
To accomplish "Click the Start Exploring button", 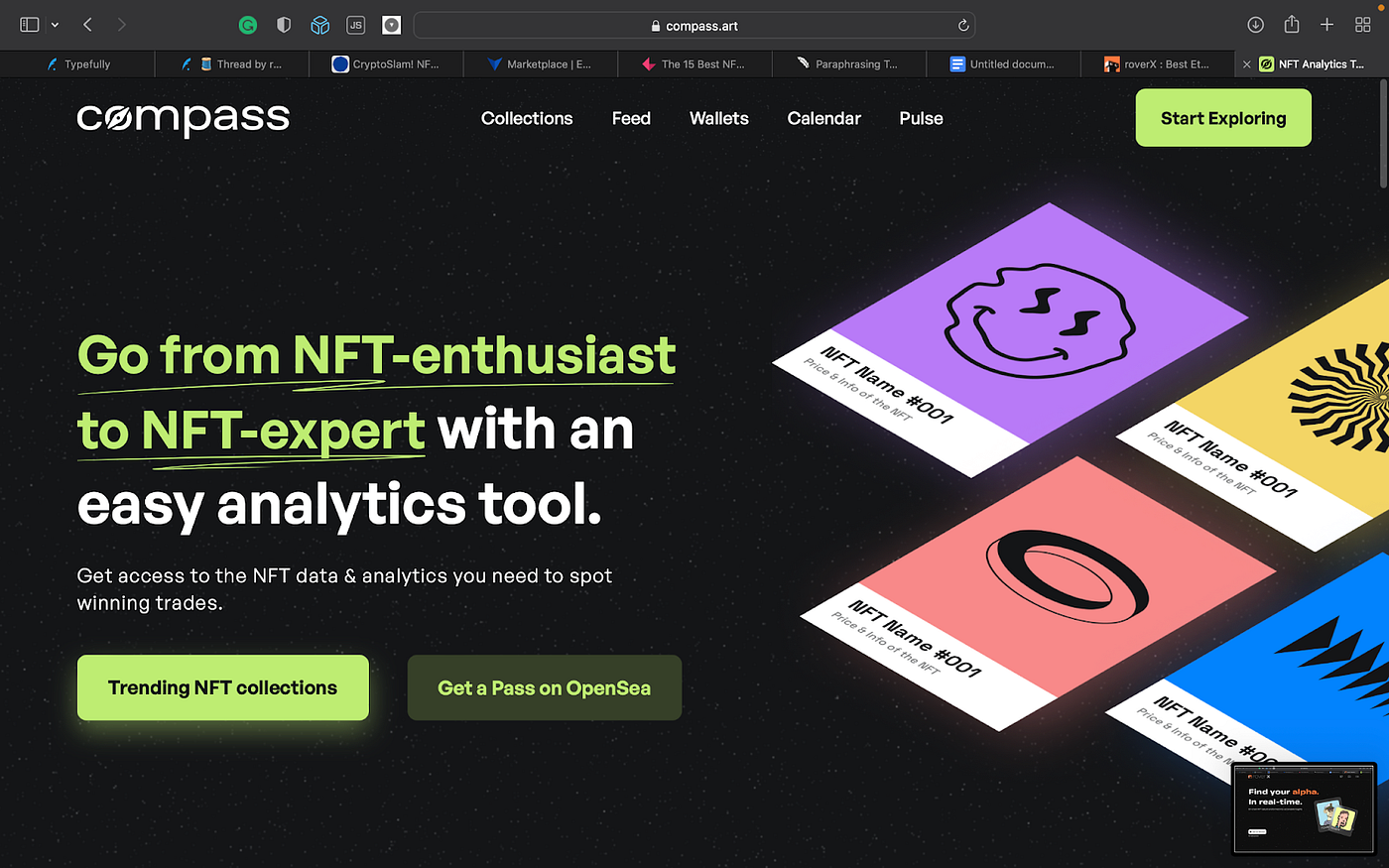I will (1222, 117).
